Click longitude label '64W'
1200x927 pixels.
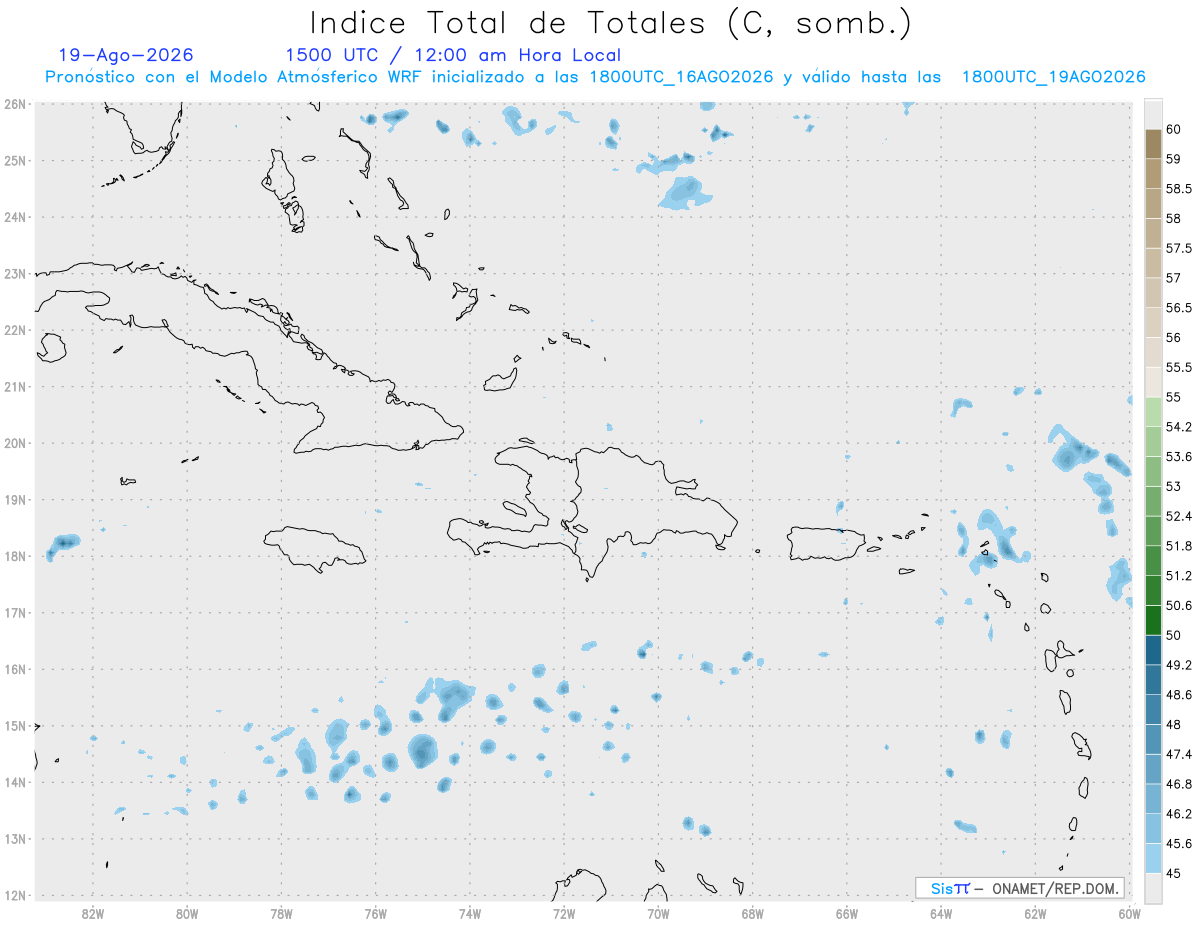pos(941,912)
